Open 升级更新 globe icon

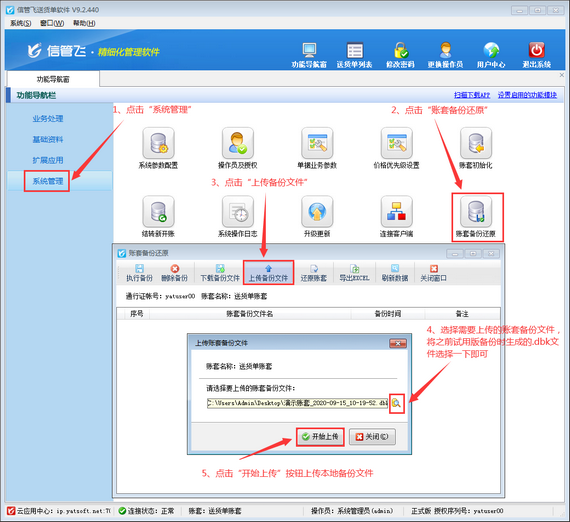[x=317, y=212]
